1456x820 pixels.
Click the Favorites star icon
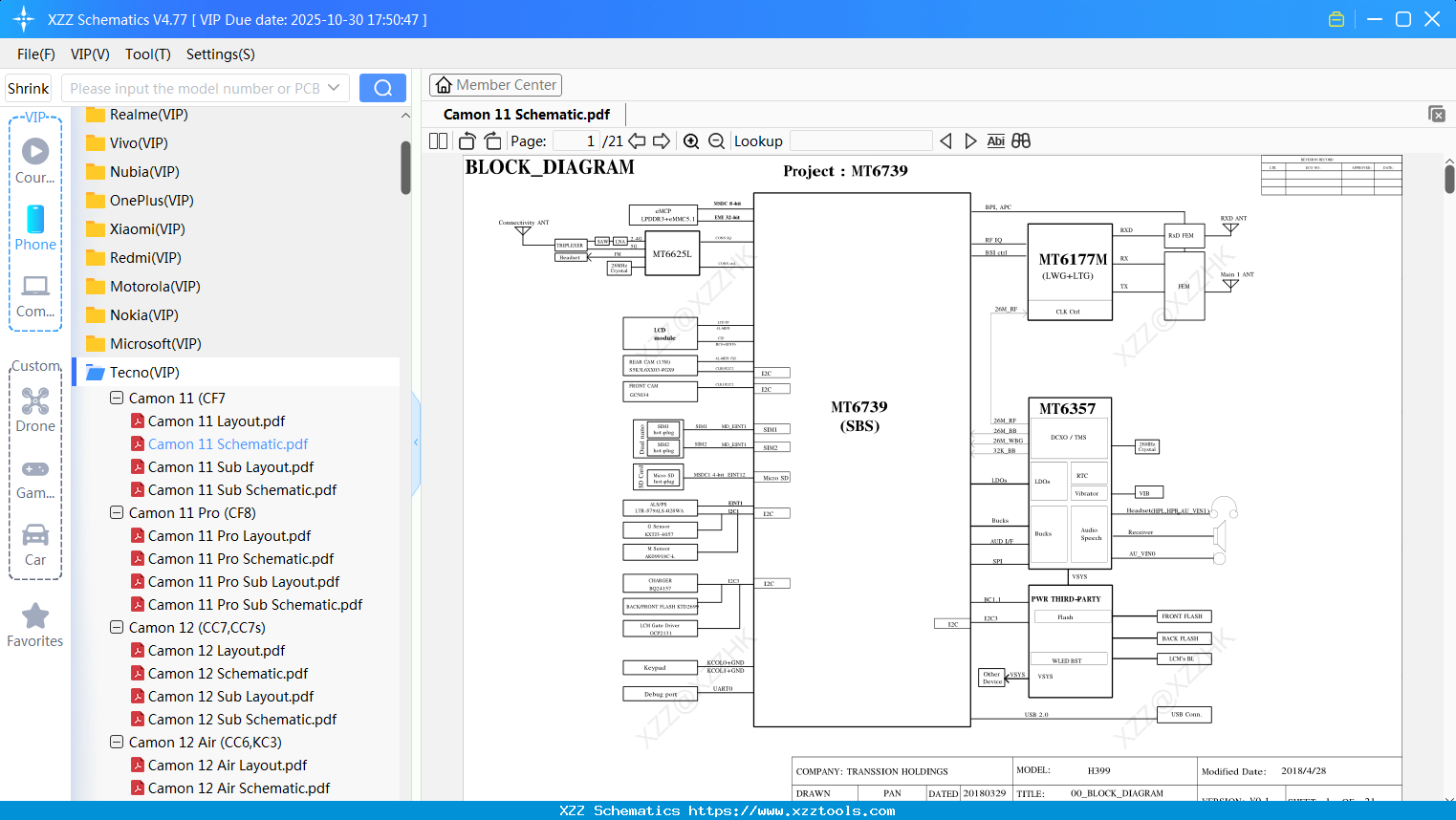tap(34, 617)
